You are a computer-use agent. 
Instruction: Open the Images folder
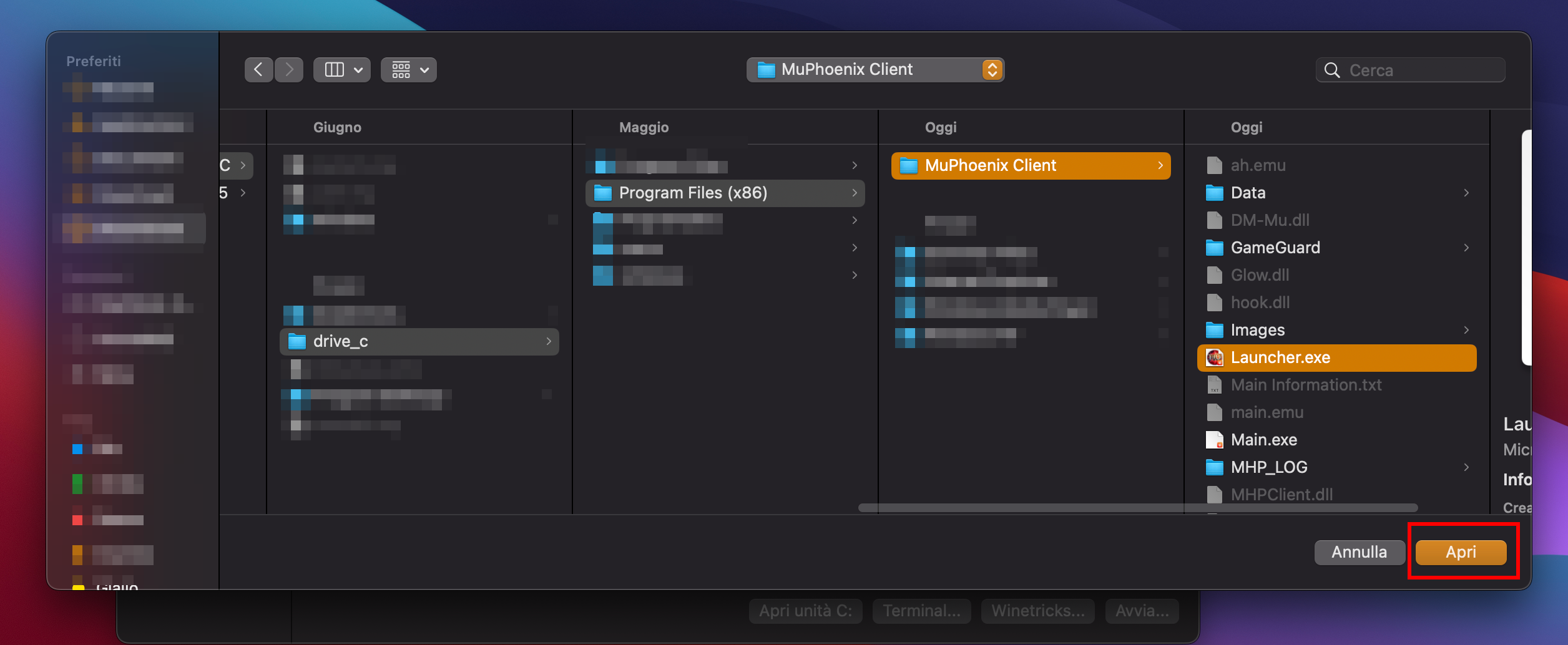pos(1337,330)
